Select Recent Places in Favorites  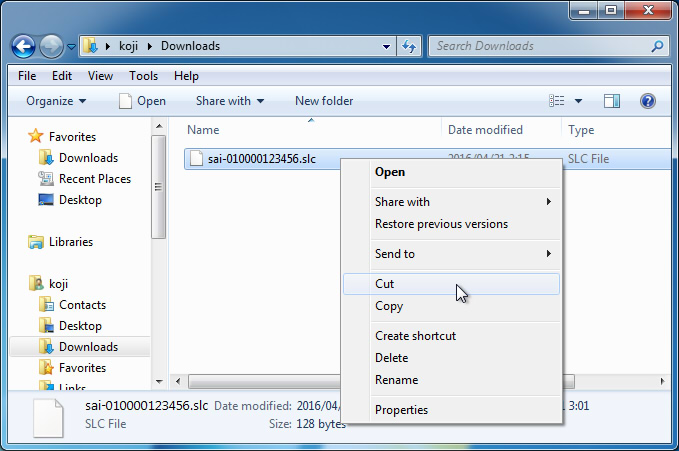tap(94, 179)
